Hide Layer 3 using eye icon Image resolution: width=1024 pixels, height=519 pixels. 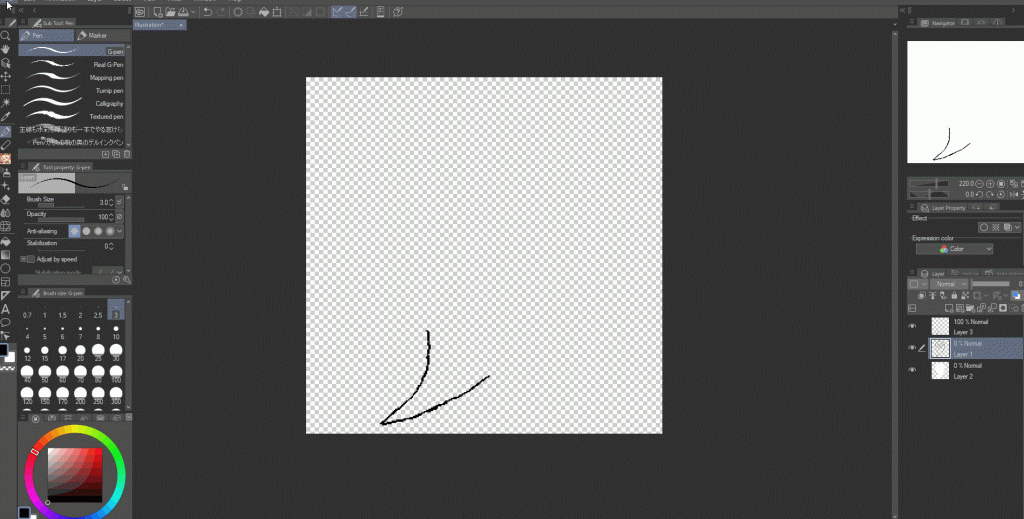point(912,326)
